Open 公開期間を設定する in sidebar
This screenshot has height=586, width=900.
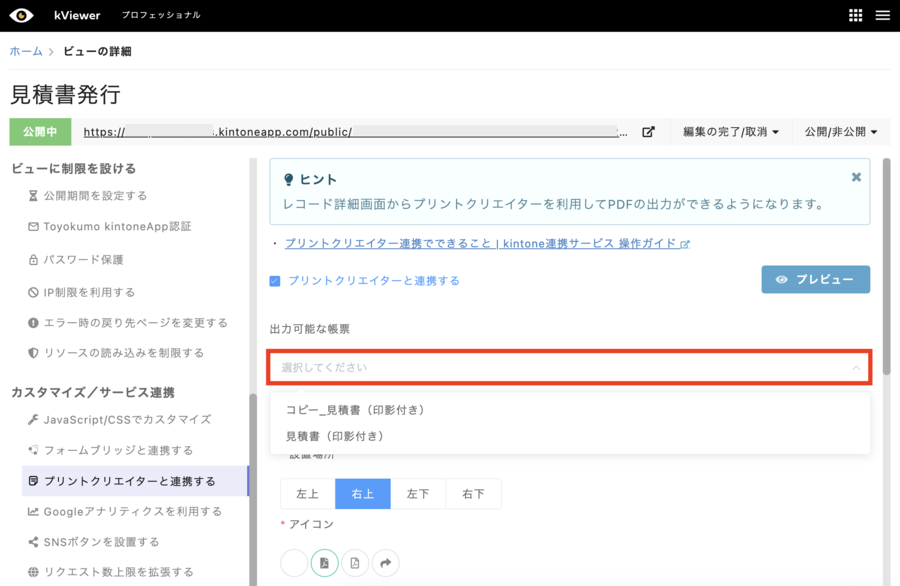click(x=88, y=196)
